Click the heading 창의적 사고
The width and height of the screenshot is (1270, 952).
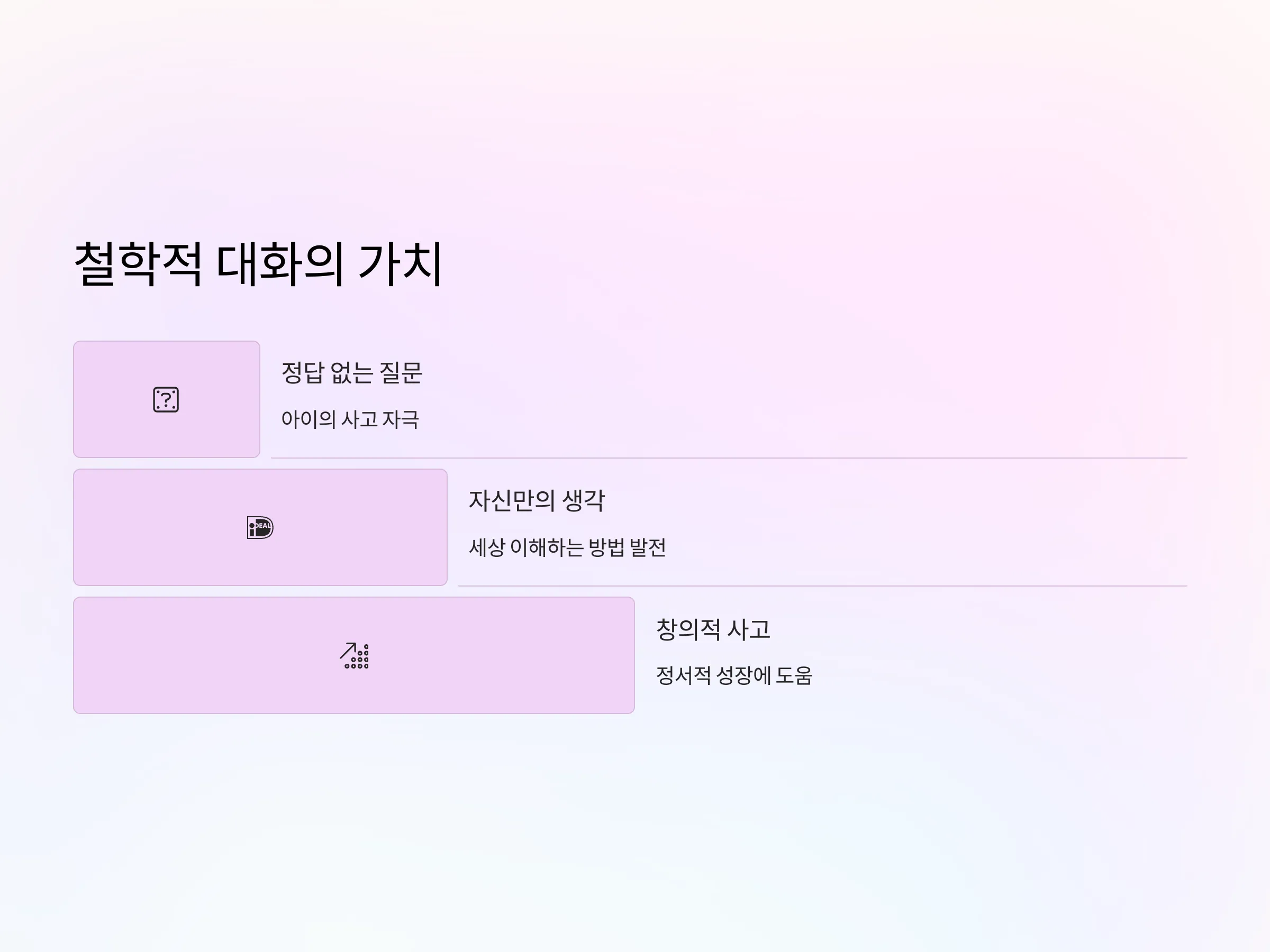(713, 629)
